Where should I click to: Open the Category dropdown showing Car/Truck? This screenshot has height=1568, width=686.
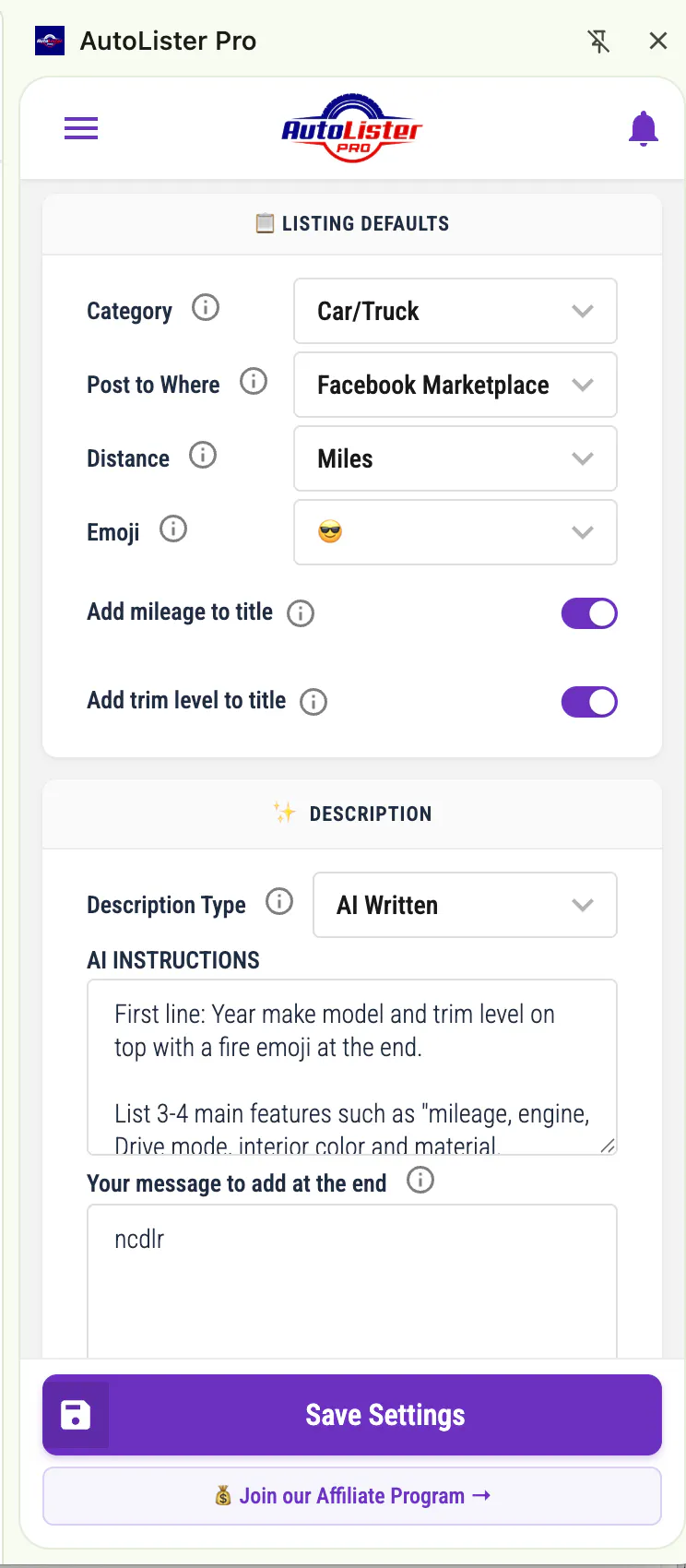click(x=455, y=311)
